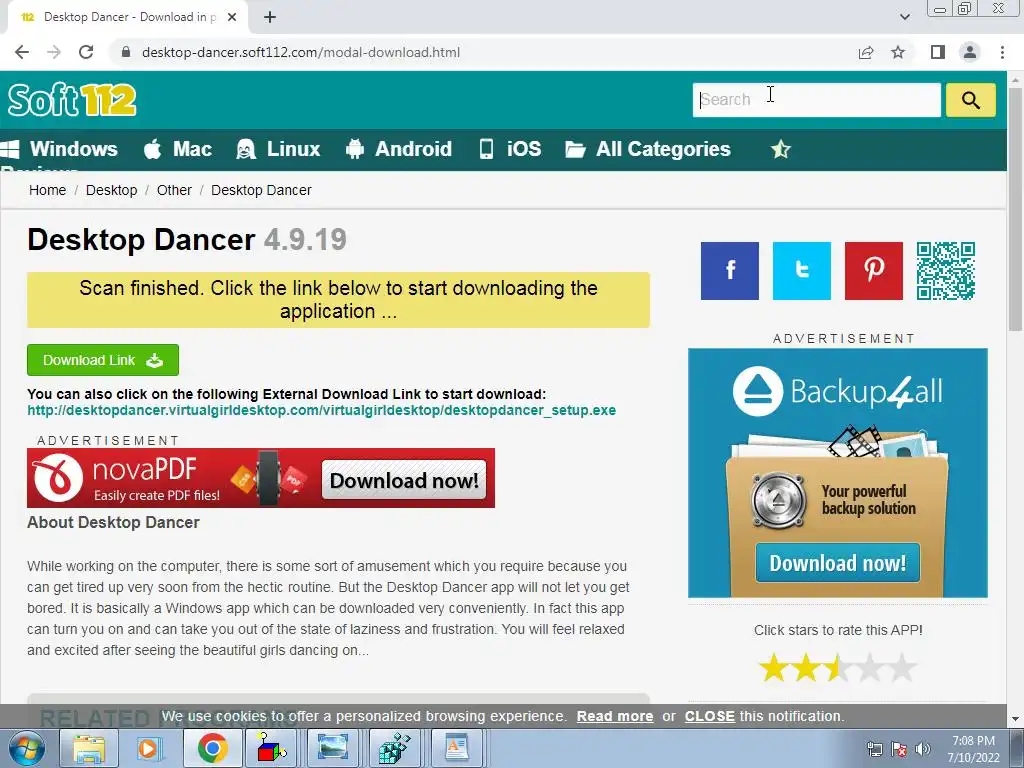
Task: Open the Other breadcrumb link
Action: (x=174, y=190)
